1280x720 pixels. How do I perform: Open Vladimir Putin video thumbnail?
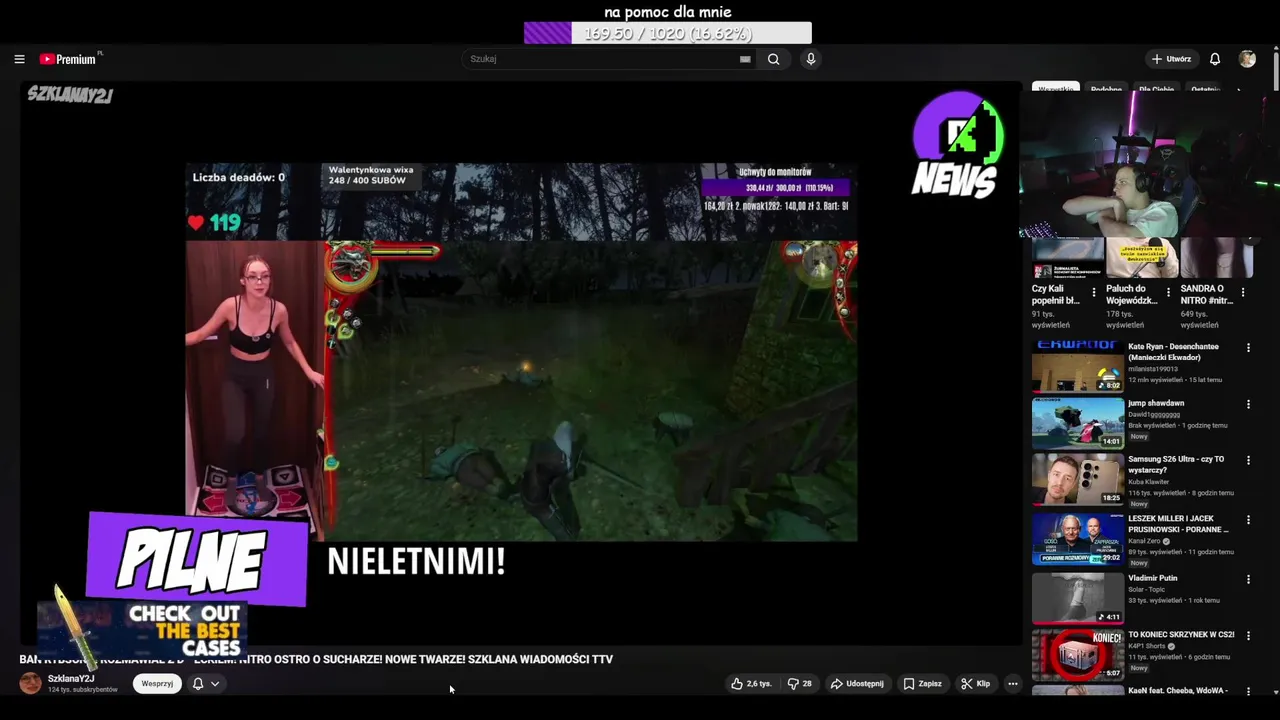pyautogui.click(x=1078, y=598)
